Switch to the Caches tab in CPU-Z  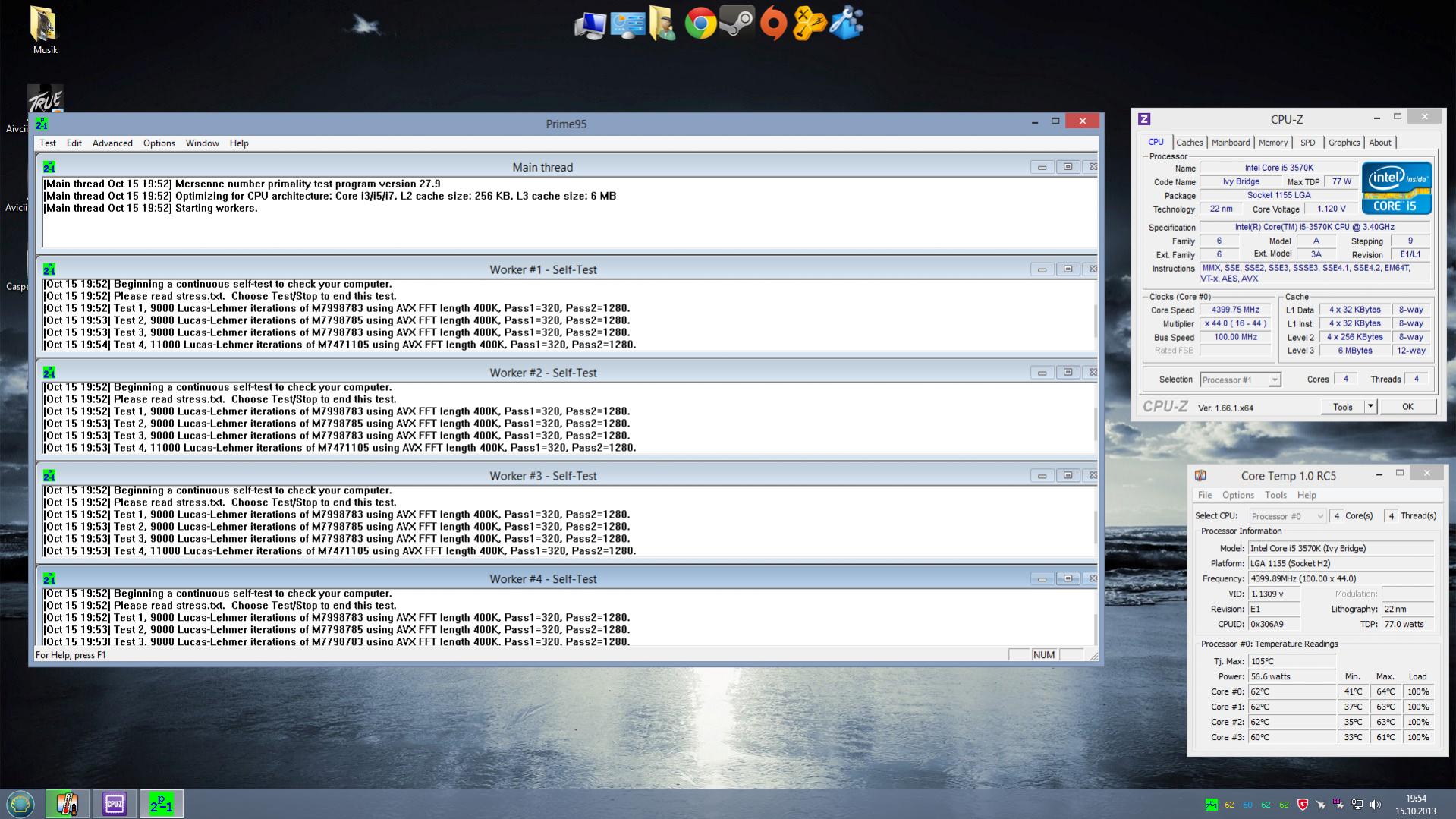click(1190, 143)
